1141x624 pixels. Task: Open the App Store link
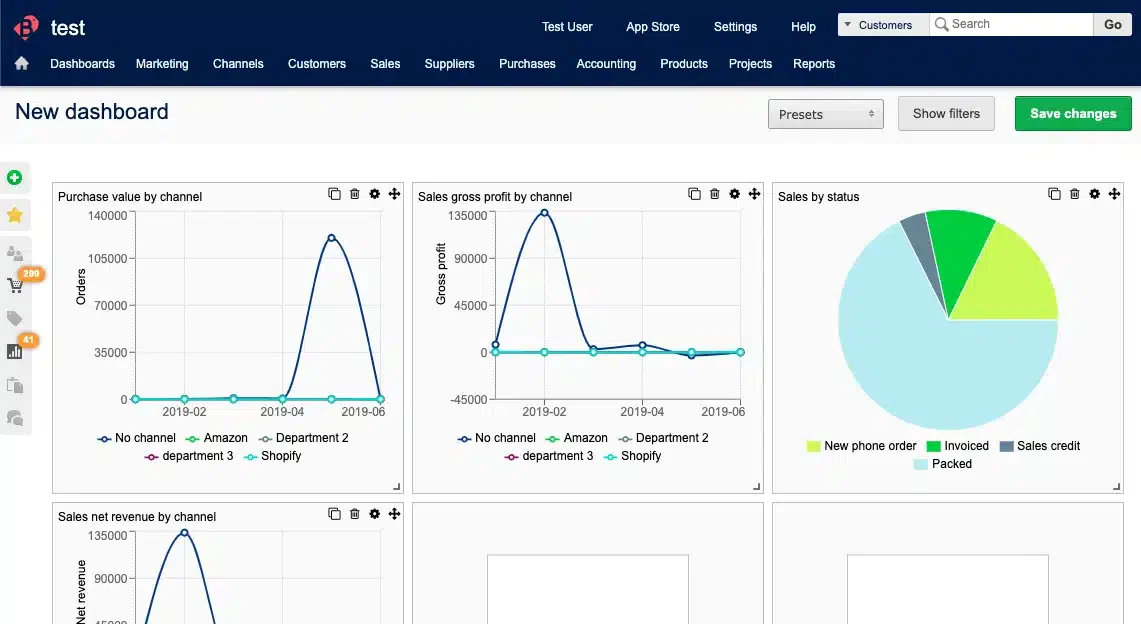point(653,27)
